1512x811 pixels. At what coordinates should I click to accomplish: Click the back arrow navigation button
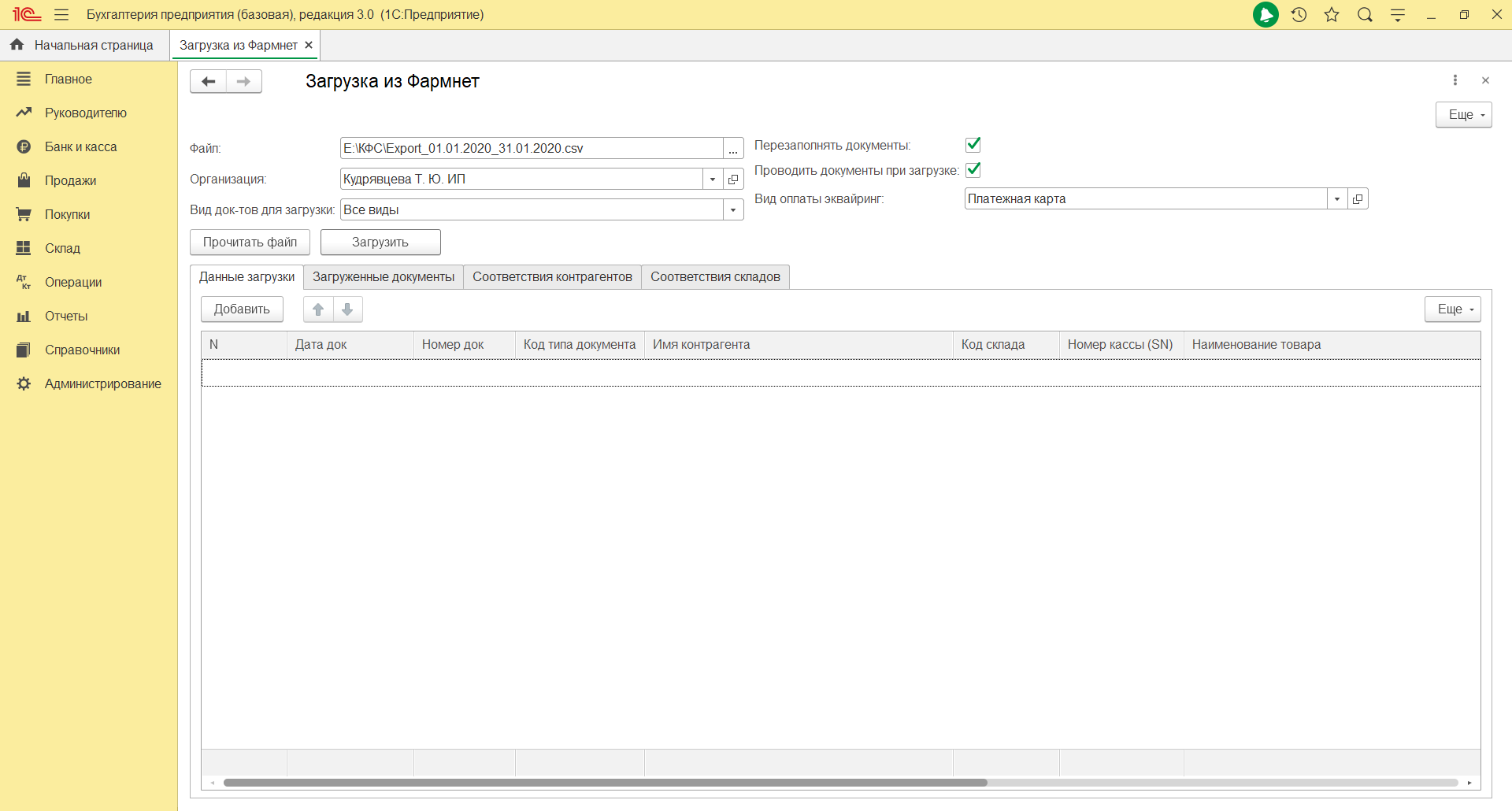[208, 81]
